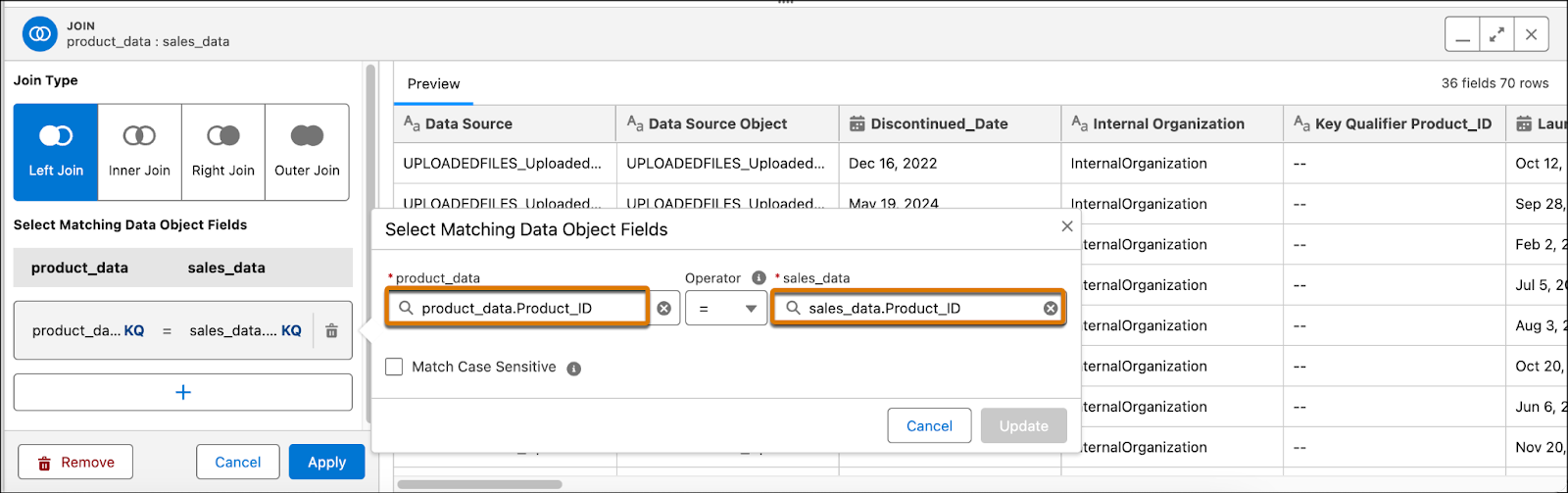Show Match Case Sensitive info icon
The width and height of the screenshot is (1568, 493).
pyautogui.click(x=574, y=369)
